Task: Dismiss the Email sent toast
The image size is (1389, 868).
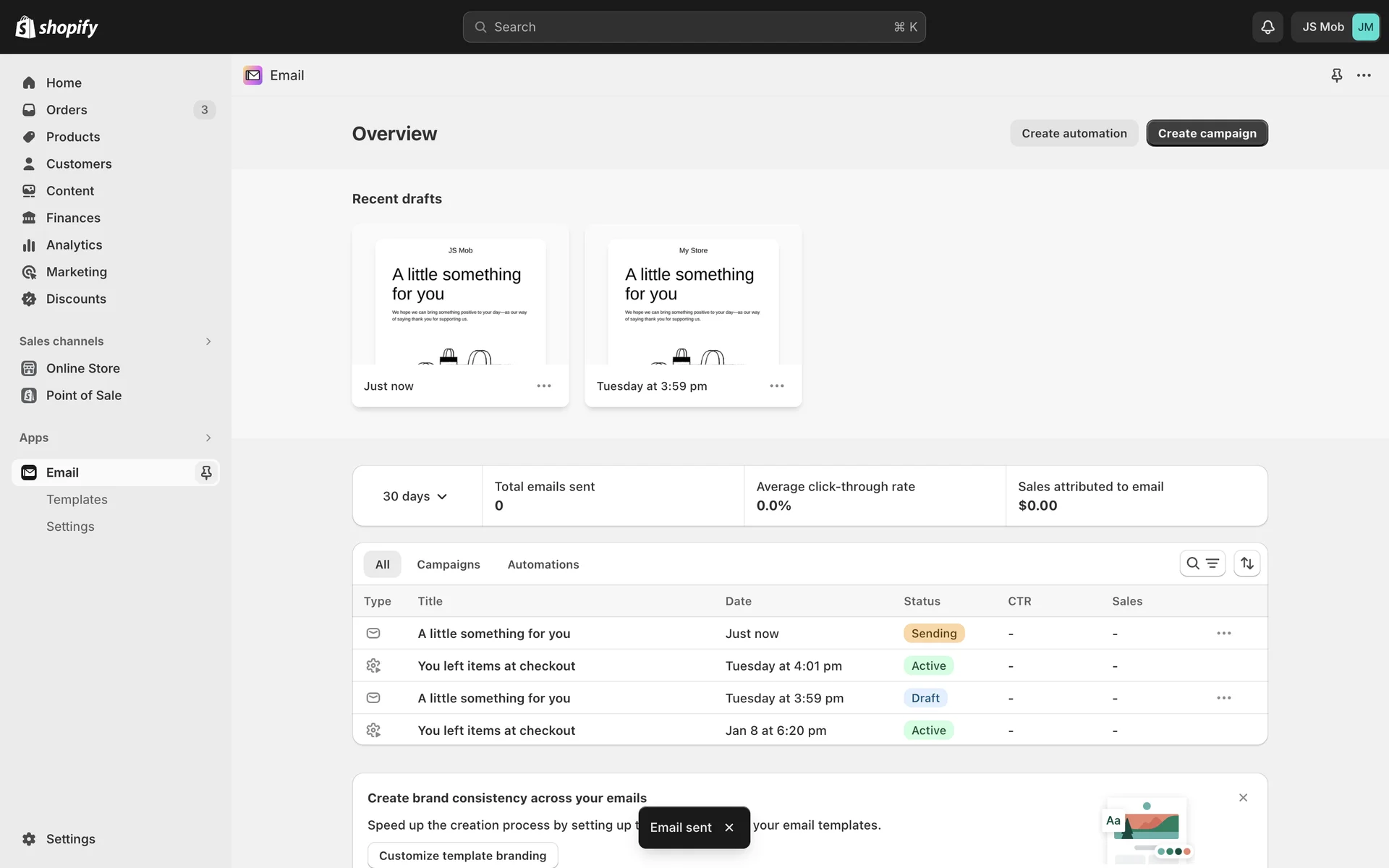Action: (x=729, y=827)
